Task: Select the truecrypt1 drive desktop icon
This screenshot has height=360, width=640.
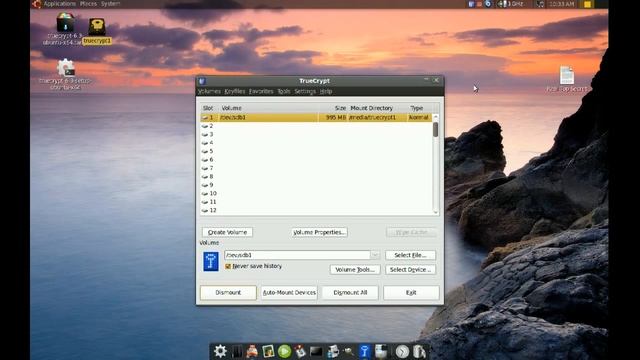Action: tap(97, 31)
